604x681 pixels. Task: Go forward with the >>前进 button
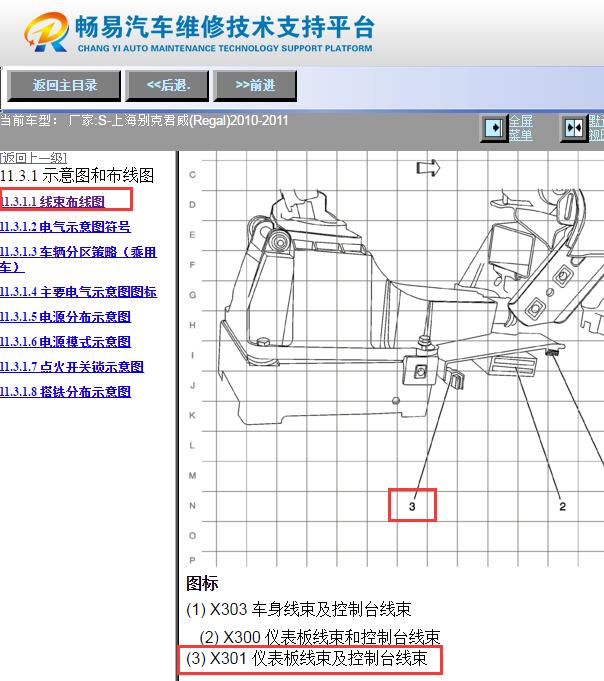(255, 86)
